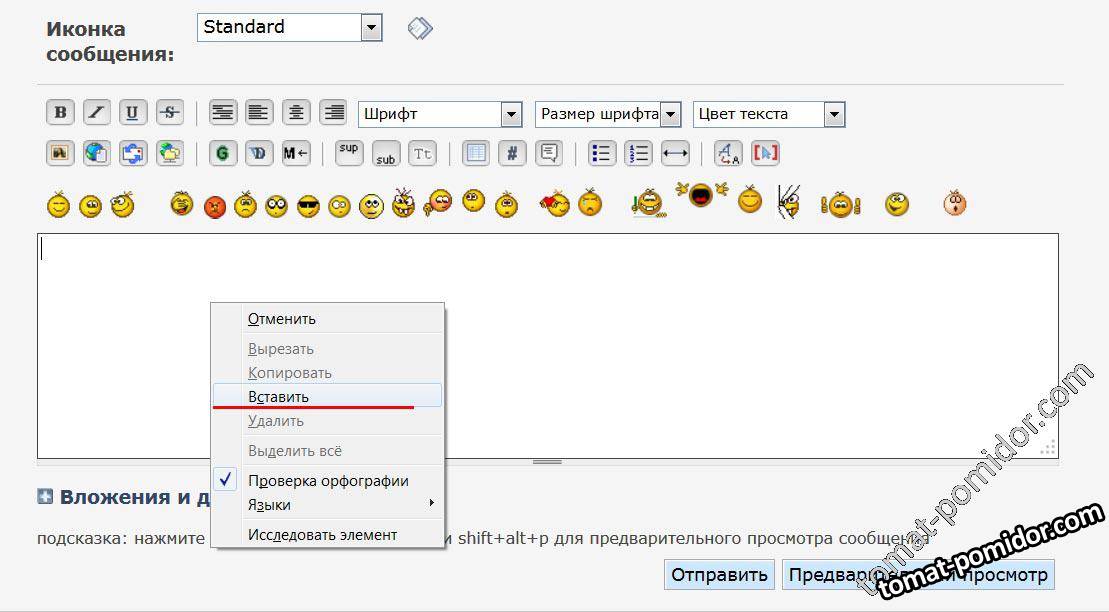Toggle Проверка орфографии spell check

(x=328, y=481)
